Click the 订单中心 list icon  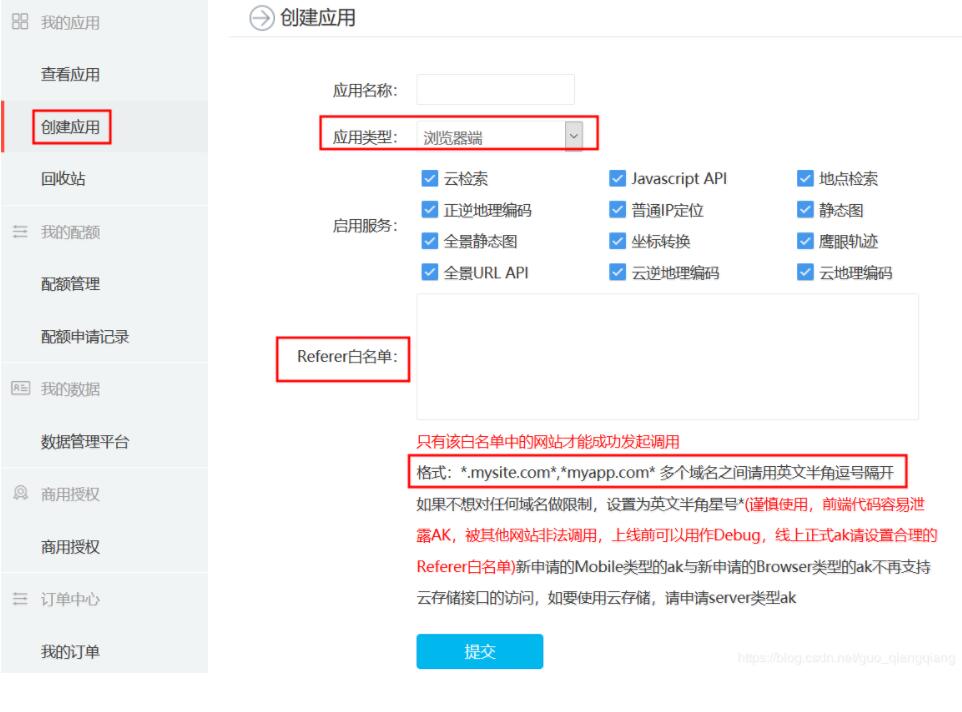[x=19, y=599]
